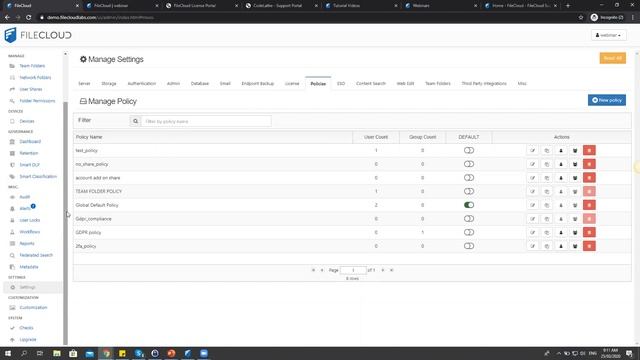Open Alerts in sidebar
This screenshot has width=640, height=360.
point(25,209)
